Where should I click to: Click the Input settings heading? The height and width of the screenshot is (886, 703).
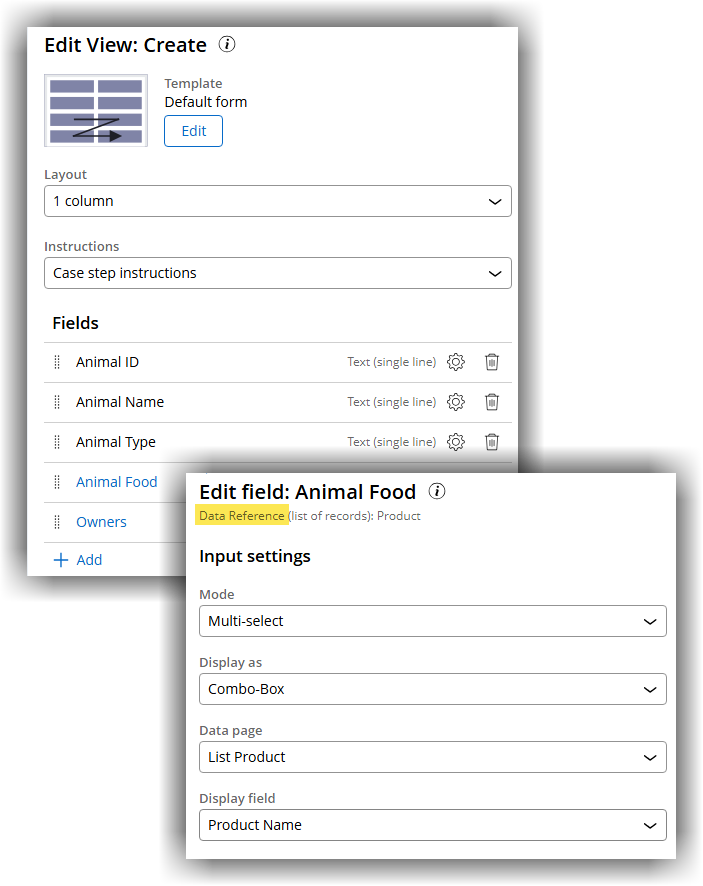pyautogui.click(x=255, y=557)
